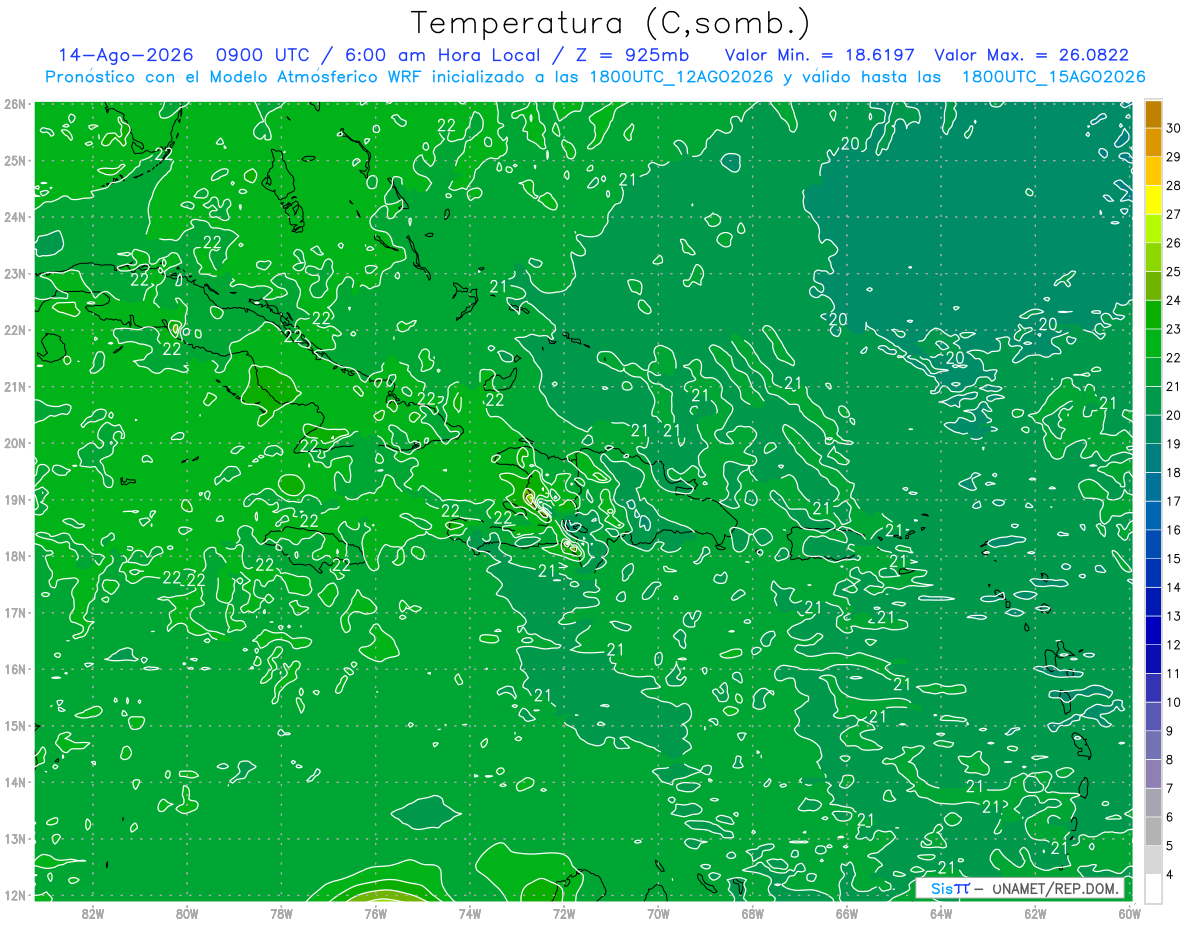The image size is (1200, 927).
Task: Click the '66W' longitude axis label
Action: tap(846, 913)
